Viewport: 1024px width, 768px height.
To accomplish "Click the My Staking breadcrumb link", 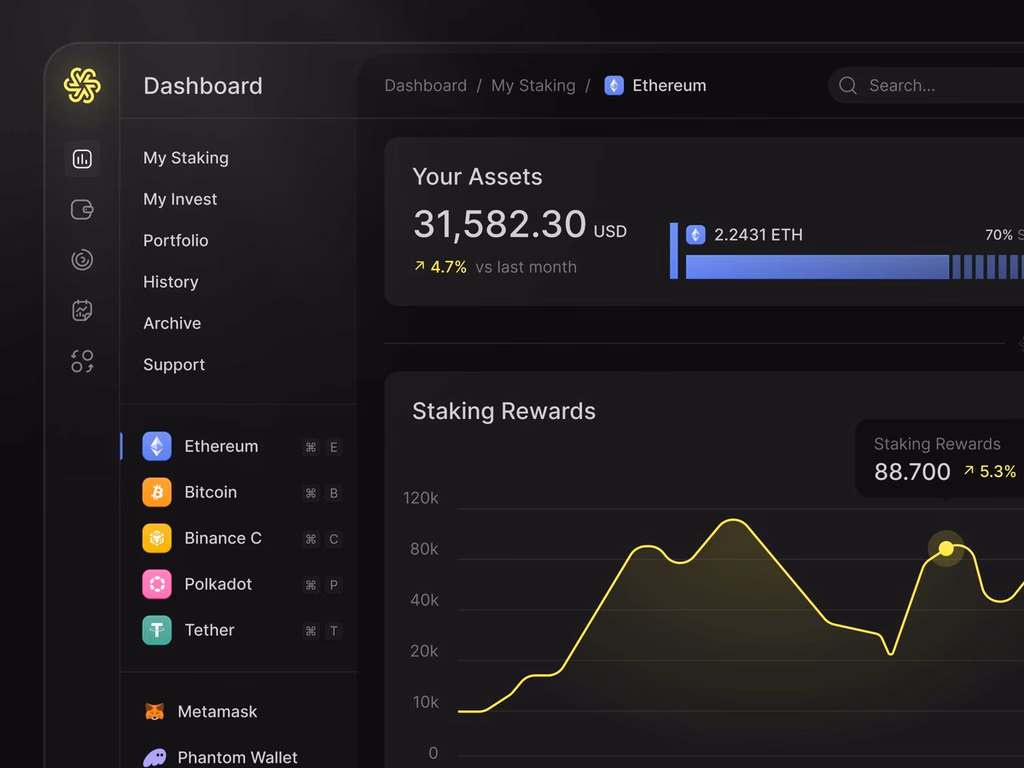I will coord(534,86).
